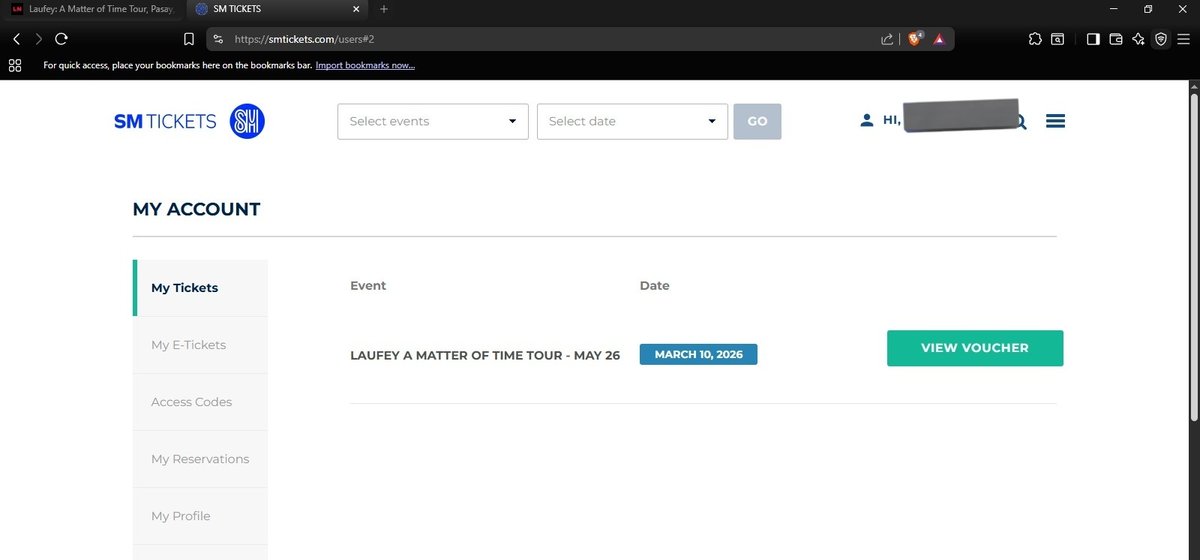The height and width of the screenshot is (560, 1200).
Task: Reload the SM Tickets page
Action: tap(61, 39)
